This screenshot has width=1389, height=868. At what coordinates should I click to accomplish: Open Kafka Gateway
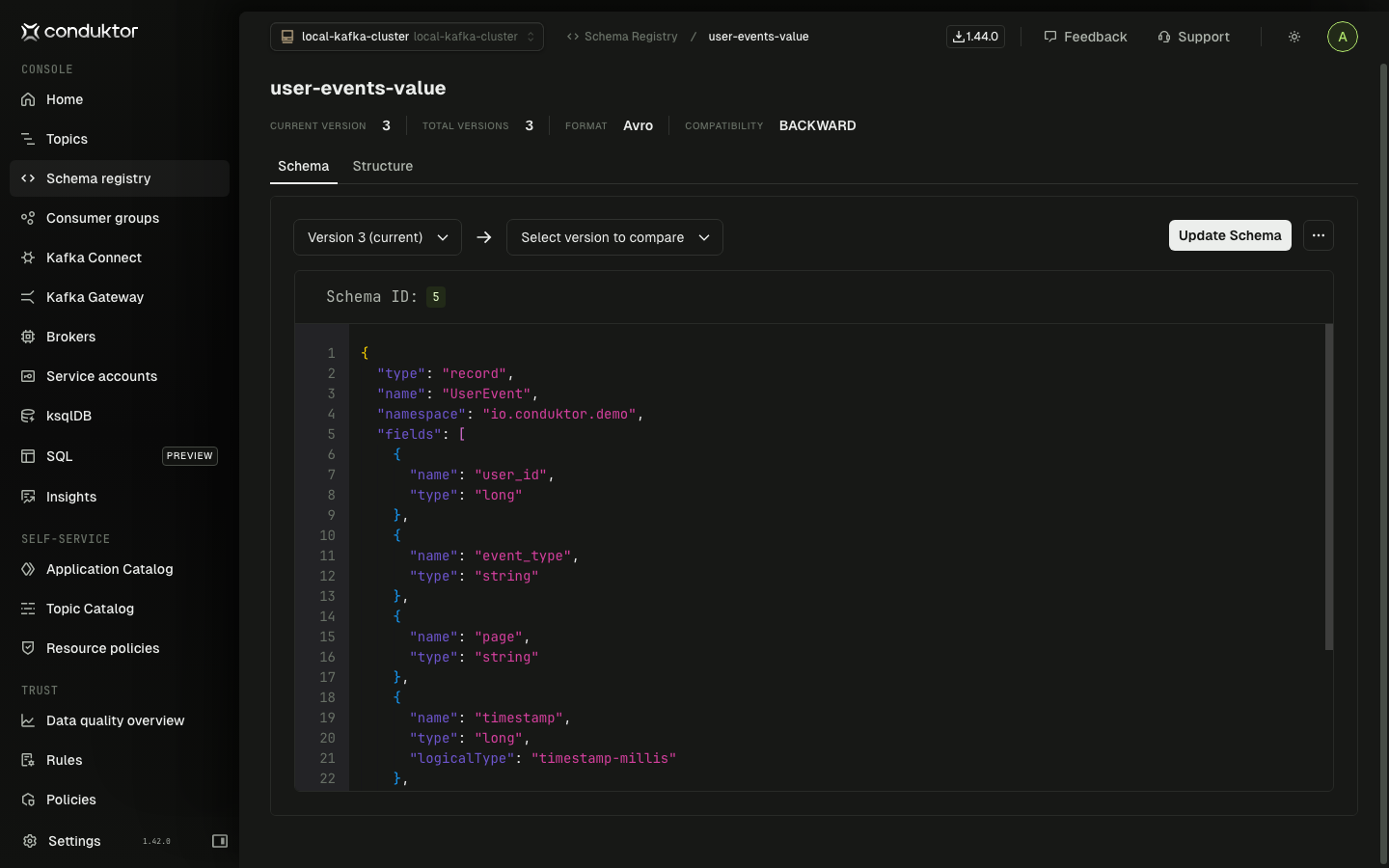click(95, 297)
